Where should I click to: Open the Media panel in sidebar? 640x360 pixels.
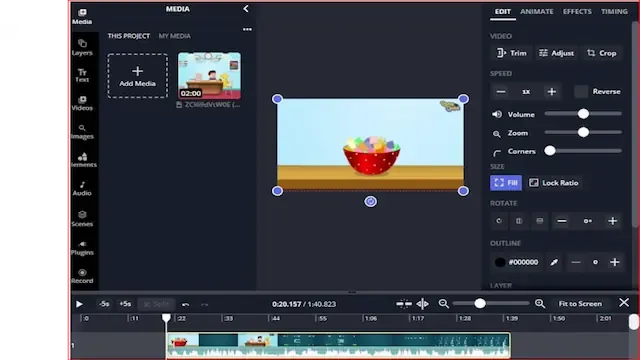82,16
